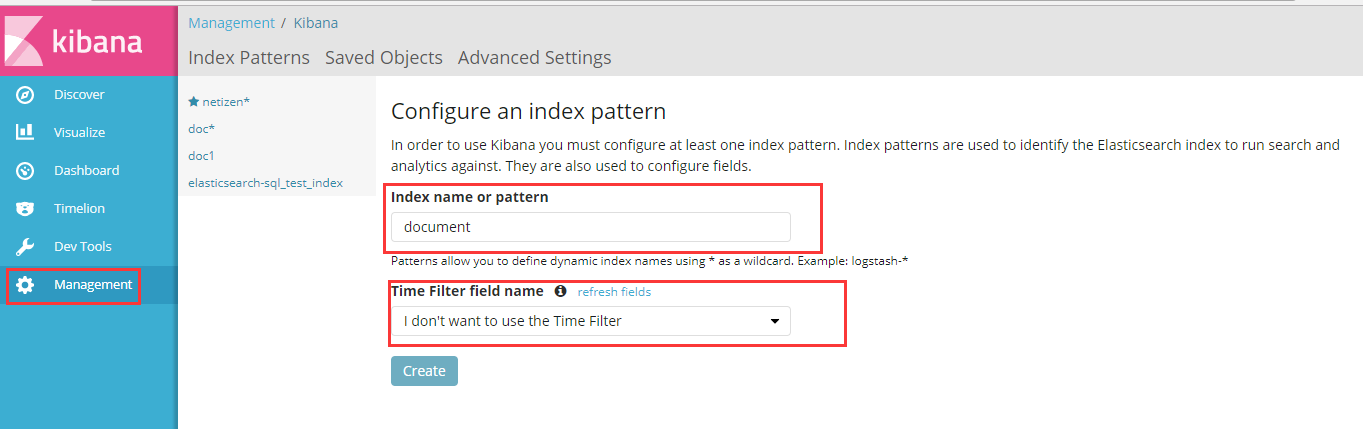
Task: Select the doc* index pattern
Action: click(x=202, y=129)
